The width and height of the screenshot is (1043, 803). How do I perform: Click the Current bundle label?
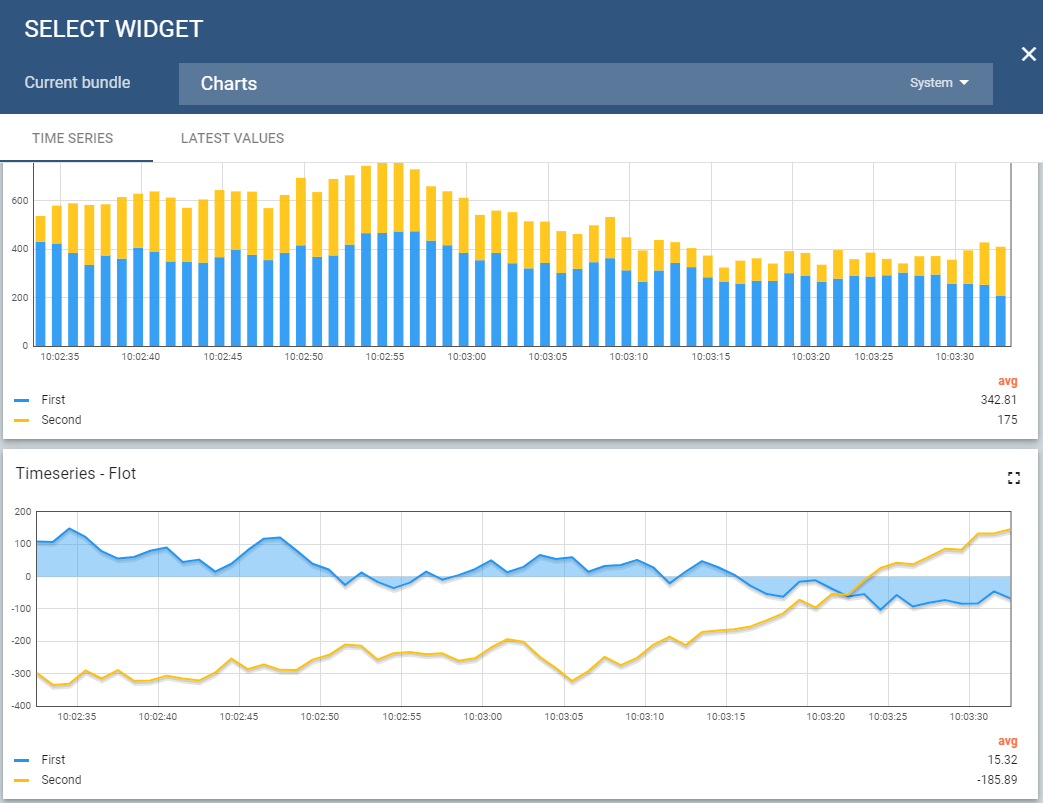(77, 83)
